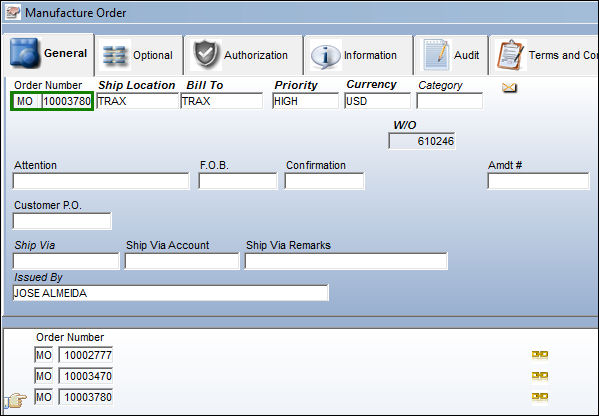
Task: Click the Order Number field 10003780 at top
Action: click(x=67, y=102)
